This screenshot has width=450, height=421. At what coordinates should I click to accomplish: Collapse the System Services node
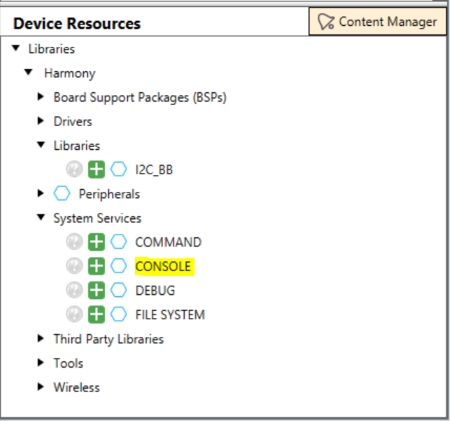41,217
